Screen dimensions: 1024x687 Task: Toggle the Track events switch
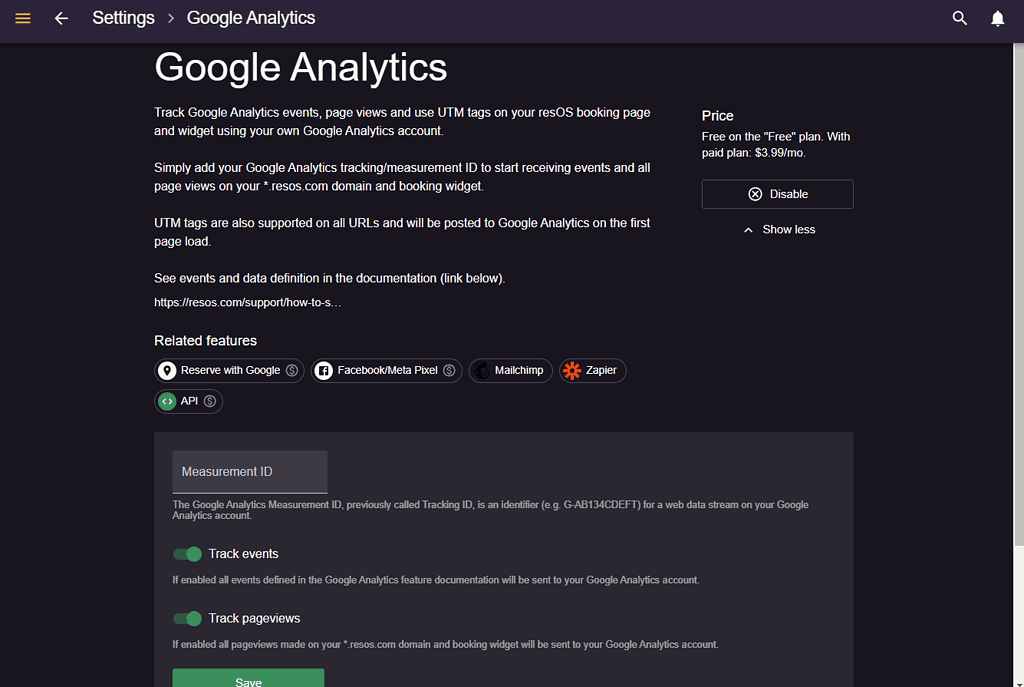tap(187, 554)
